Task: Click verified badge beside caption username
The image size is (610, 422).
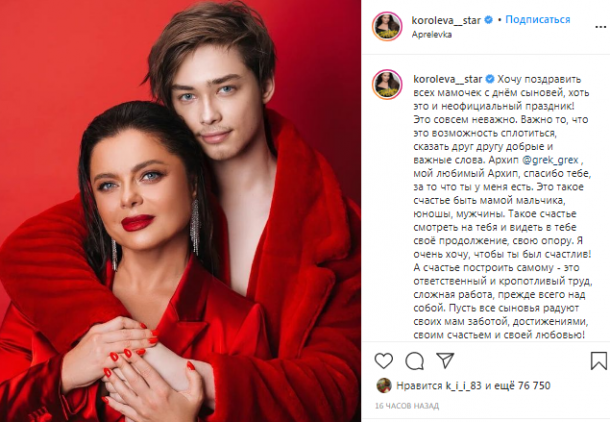Action: [490, 79]
